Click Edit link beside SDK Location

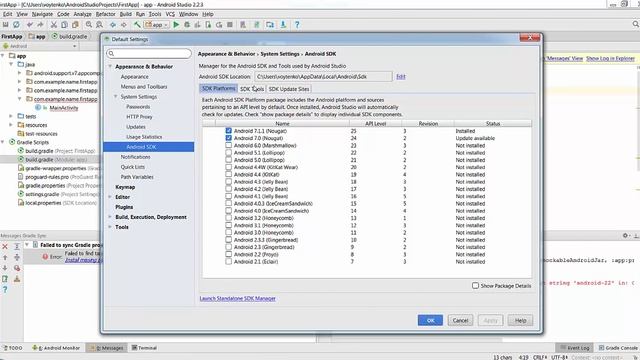[x=401, y=77]
